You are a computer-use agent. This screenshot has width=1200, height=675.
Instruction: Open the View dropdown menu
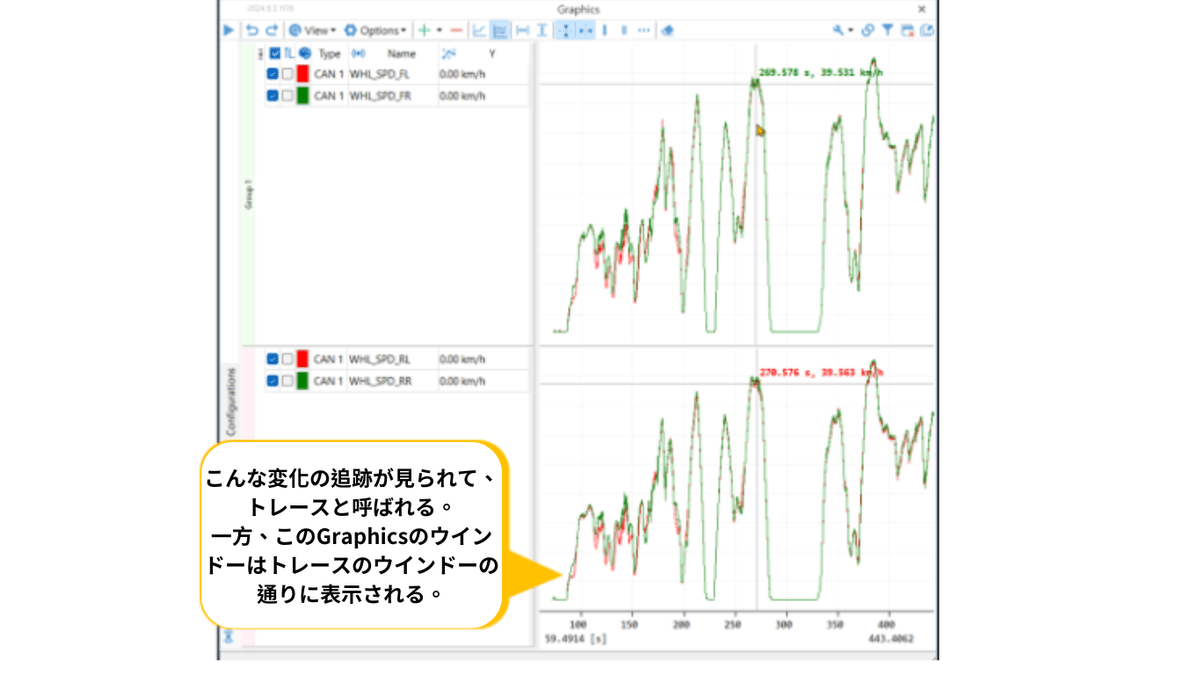pos(312,31)
